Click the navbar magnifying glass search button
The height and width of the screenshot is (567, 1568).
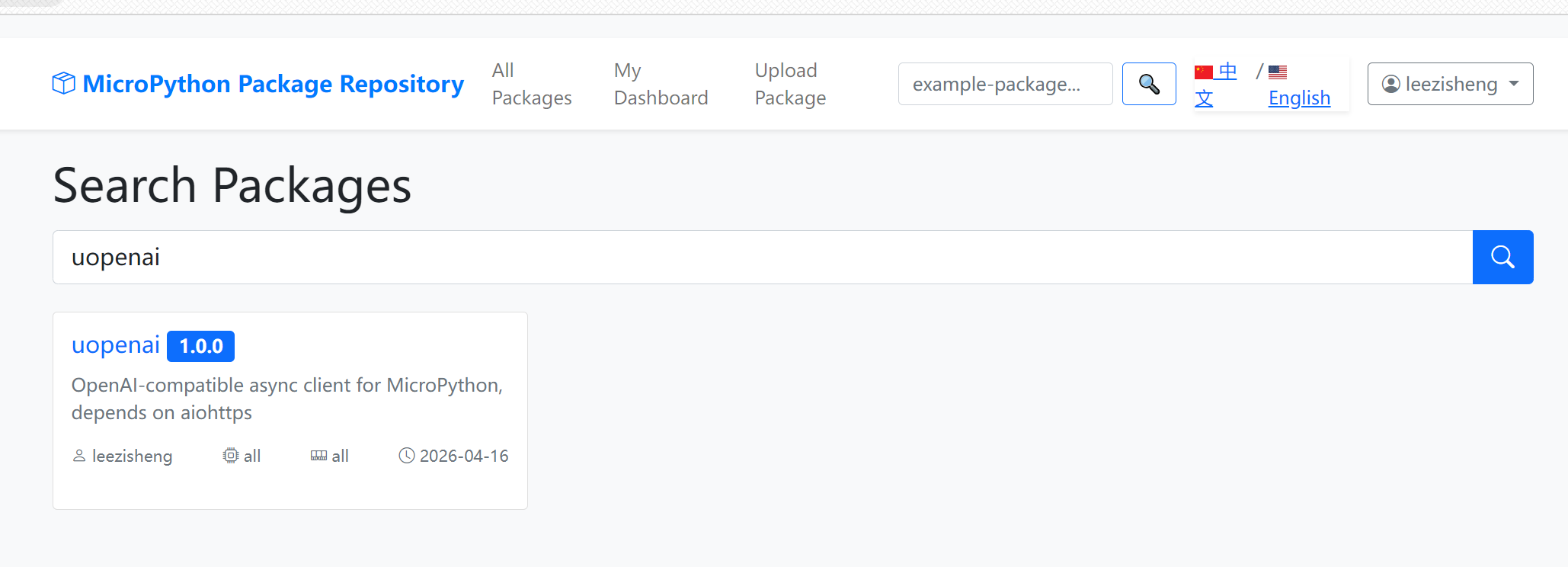click(1149, 84)
